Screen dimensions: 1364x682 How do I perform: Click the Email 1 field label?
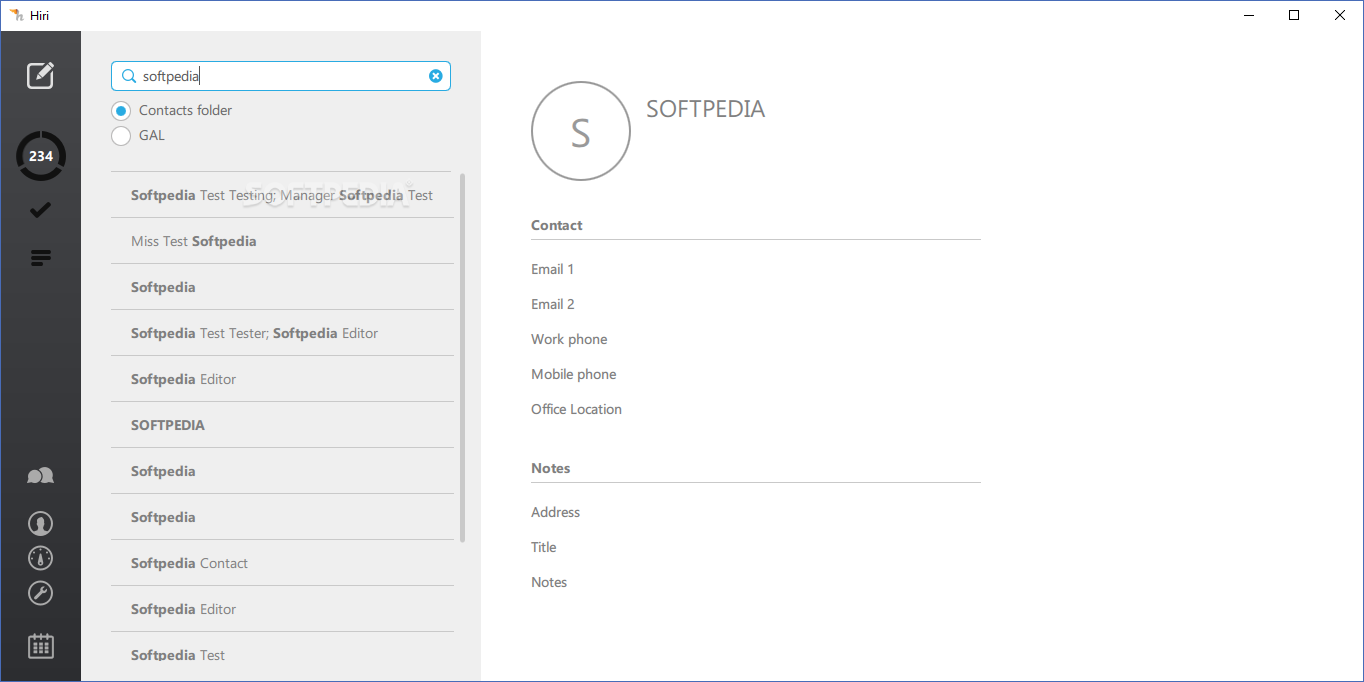553,269
